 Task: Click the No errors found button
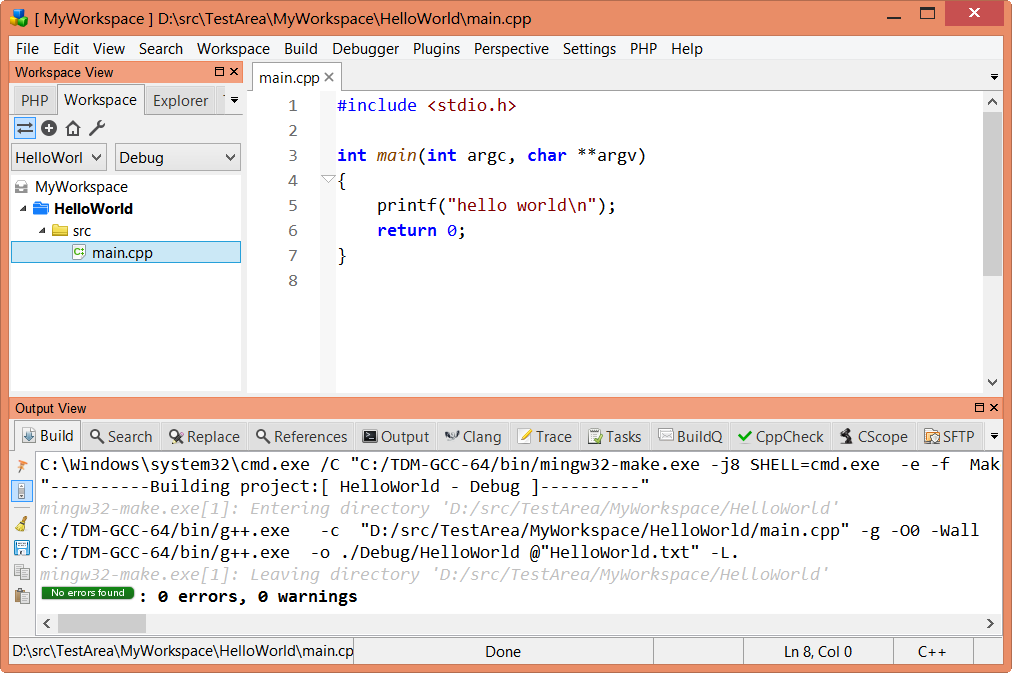[87, 592]
